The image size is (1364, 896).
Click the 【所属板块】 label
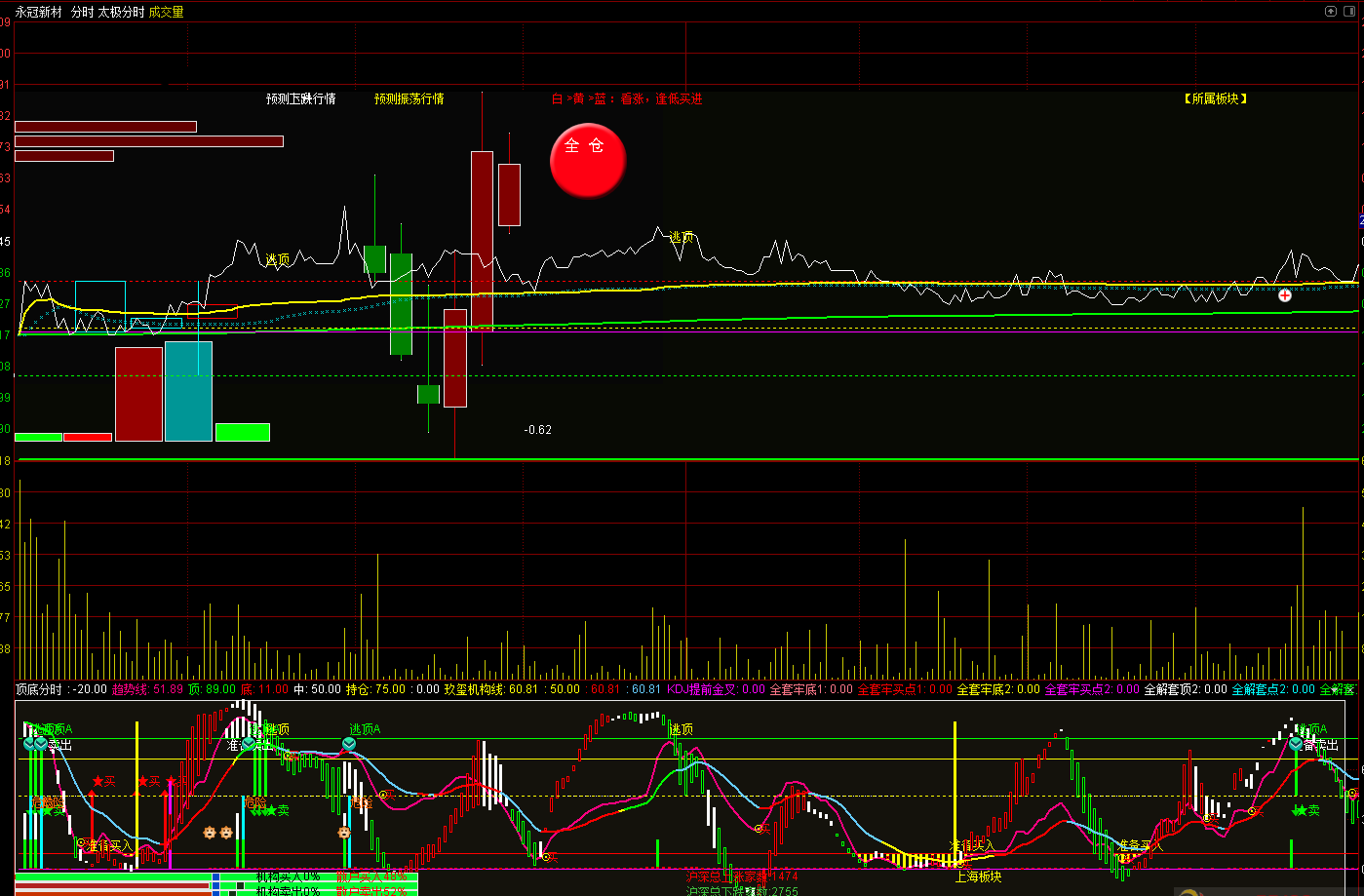point(1216,98)
